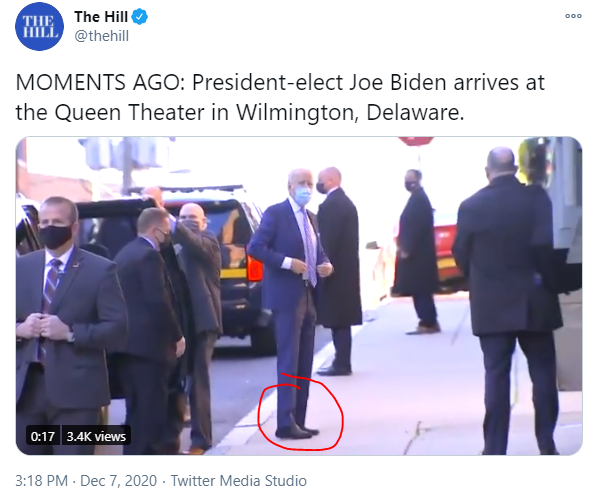Open the 3:18 PM timestamp link

pyautogui.click(x=42, y=481)
